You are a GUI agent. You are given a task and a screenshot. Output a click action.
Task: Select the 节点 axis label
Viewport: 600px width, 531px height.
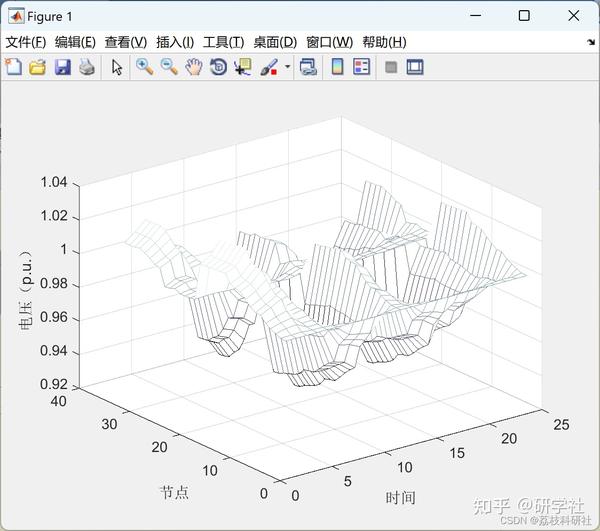[174, 492]
